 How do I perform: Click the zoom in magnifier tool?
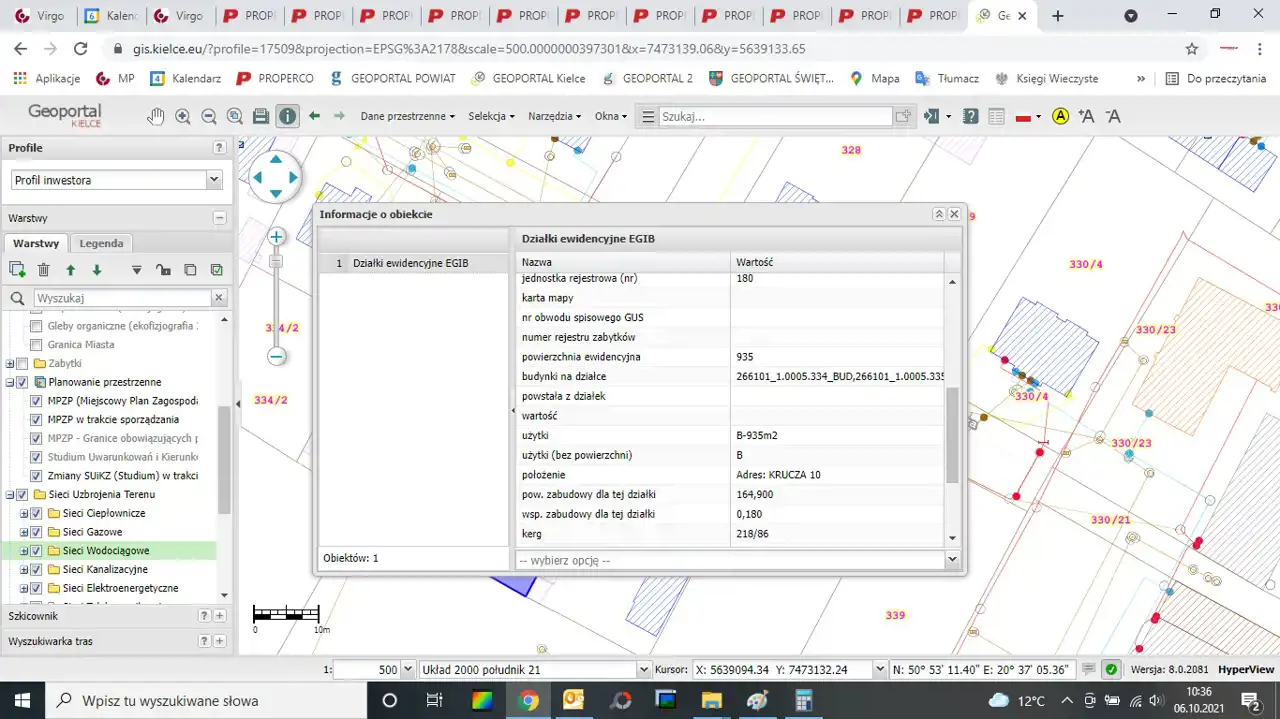point(182,116)
